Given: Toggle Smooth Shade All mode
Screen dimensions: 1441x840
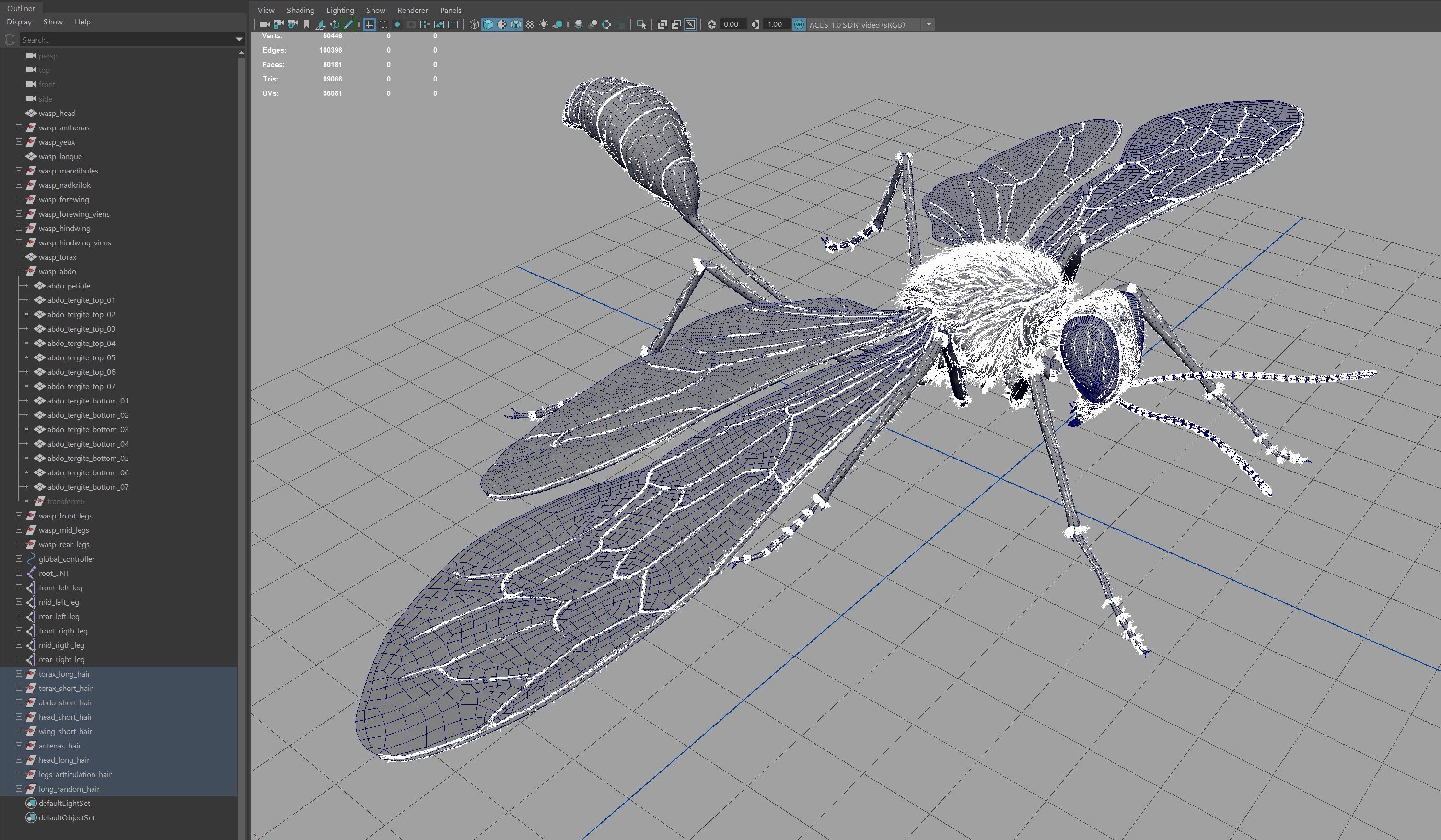Looking at the screenshot, I should (x=488, y=24).
